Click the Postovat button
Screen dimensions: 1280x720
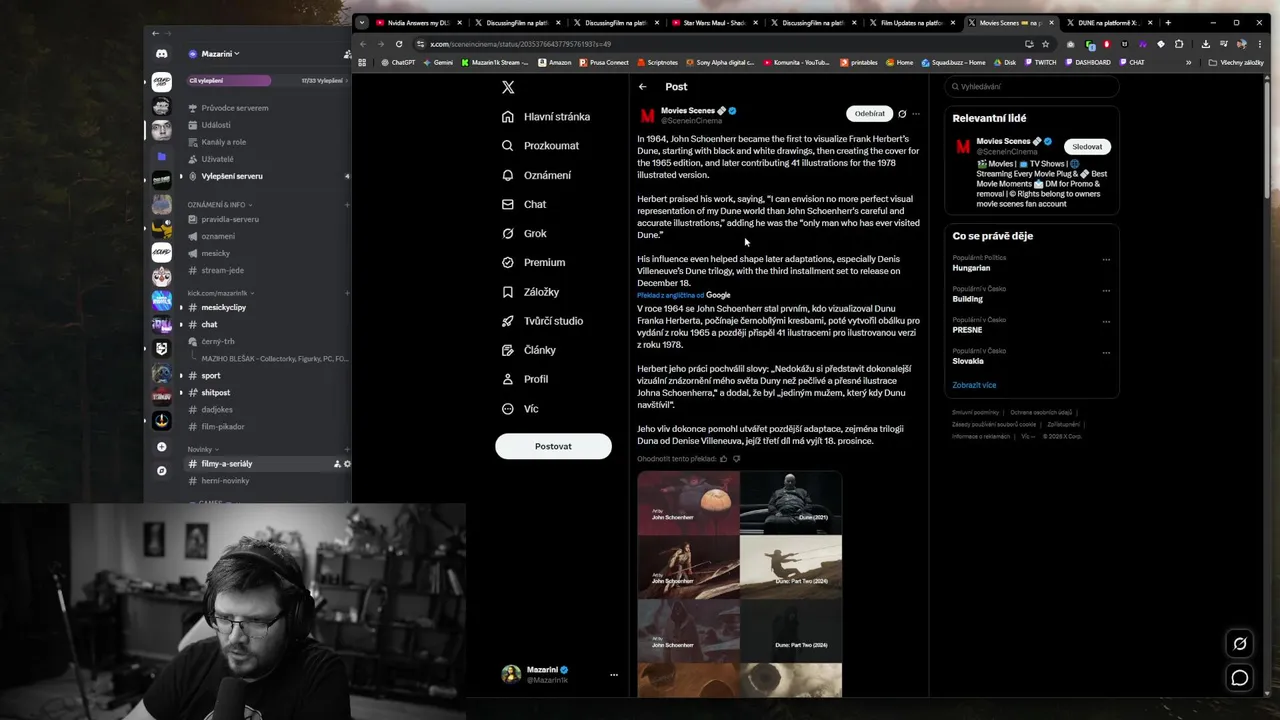[553, 446]
